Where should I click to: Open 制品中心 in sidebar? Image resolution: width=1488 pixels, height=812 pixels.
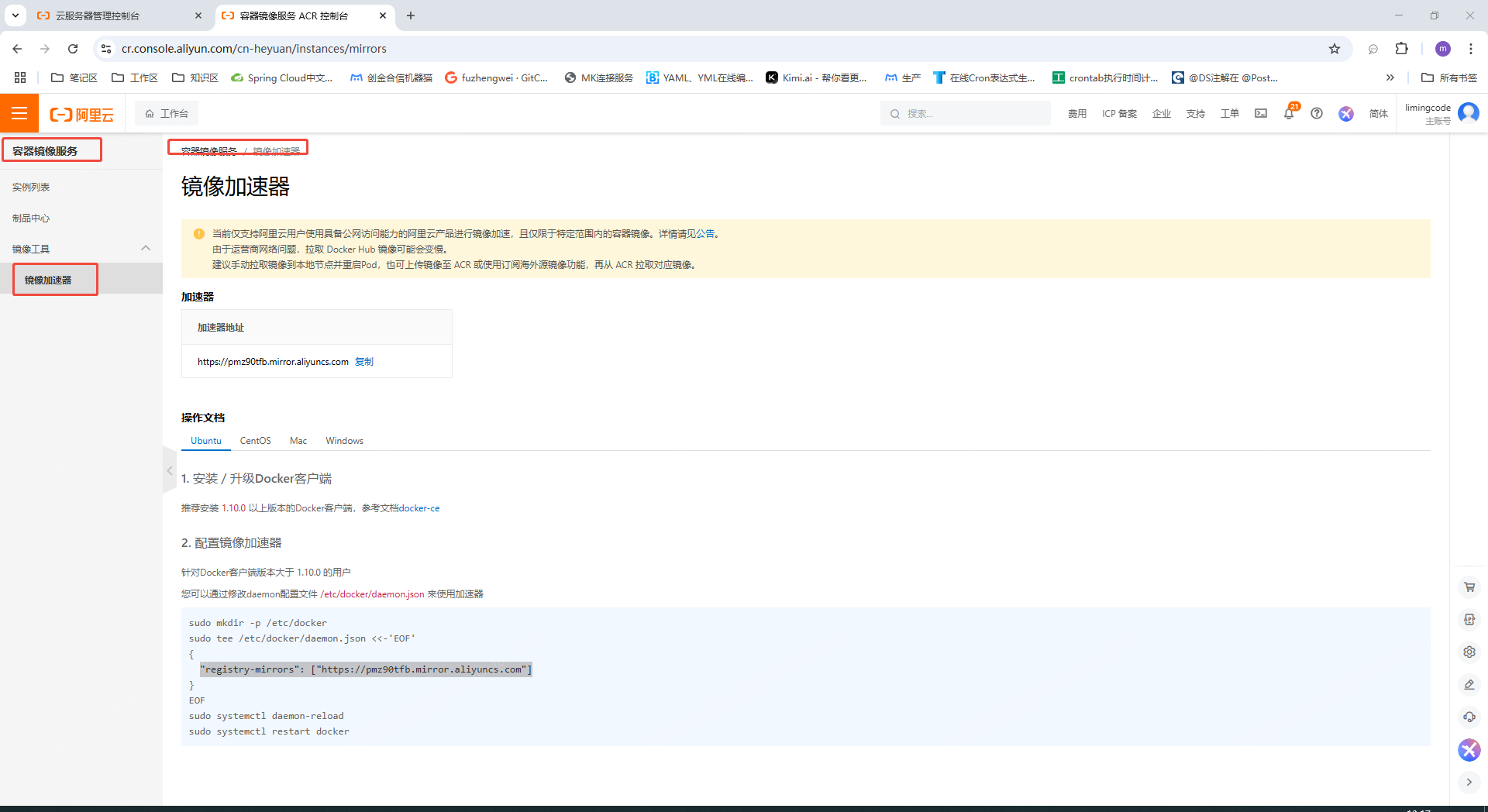point(31,218)
